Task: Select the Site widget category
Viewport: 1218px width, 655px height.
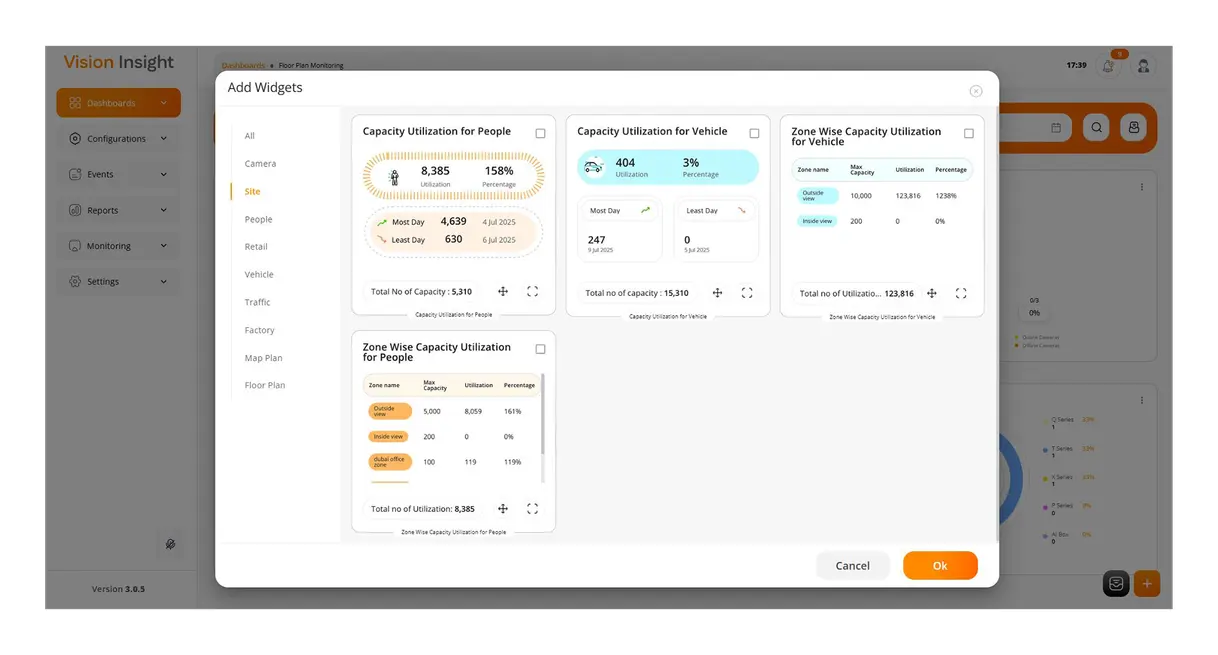Action: coord(252,191)
